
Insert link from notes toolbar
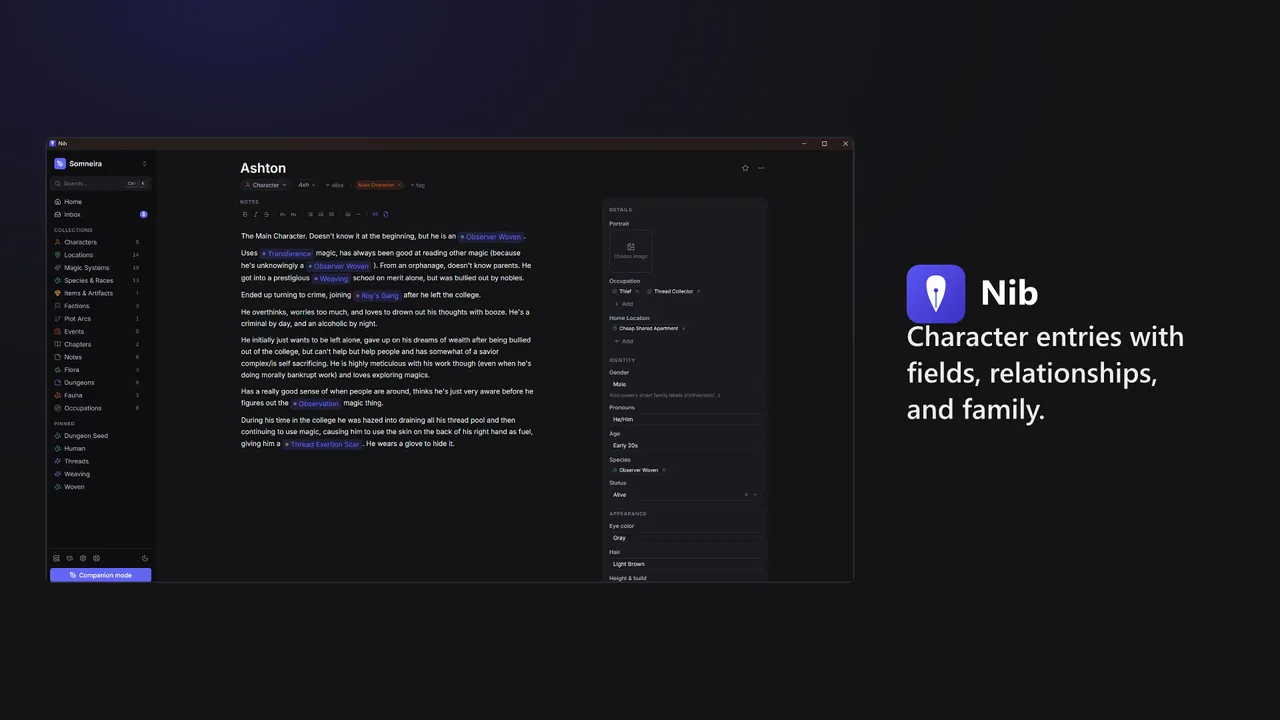[375, 214]
